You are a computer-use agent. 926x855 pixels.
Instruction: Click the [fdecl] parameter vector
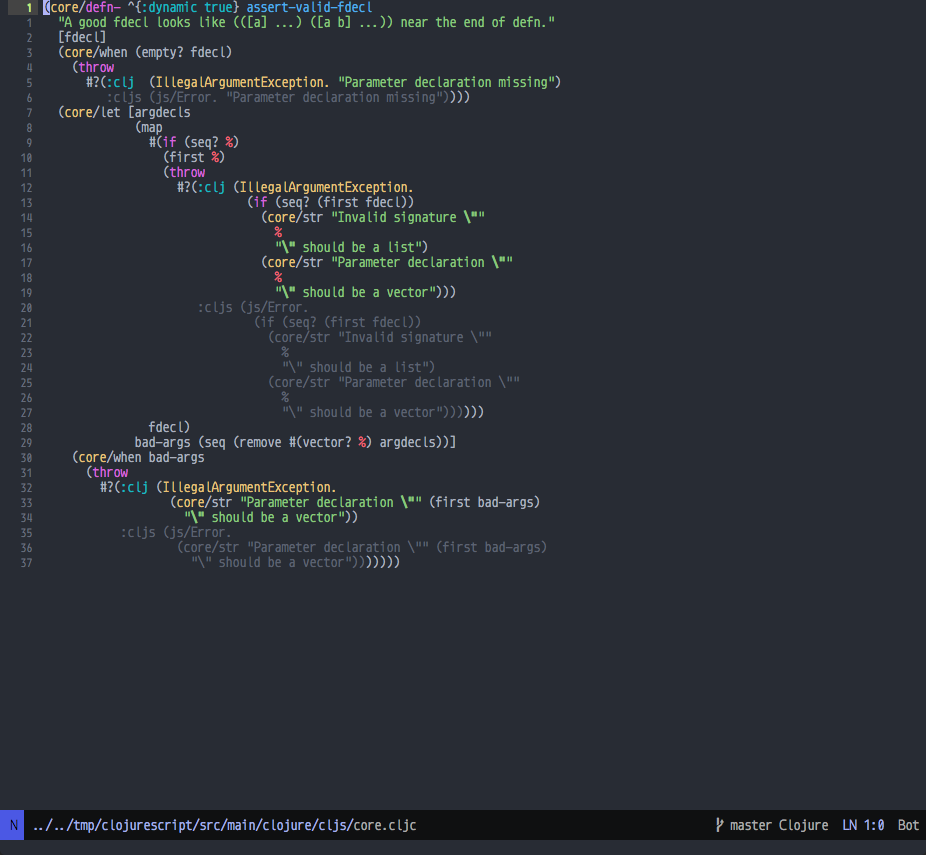coord(82,37)
